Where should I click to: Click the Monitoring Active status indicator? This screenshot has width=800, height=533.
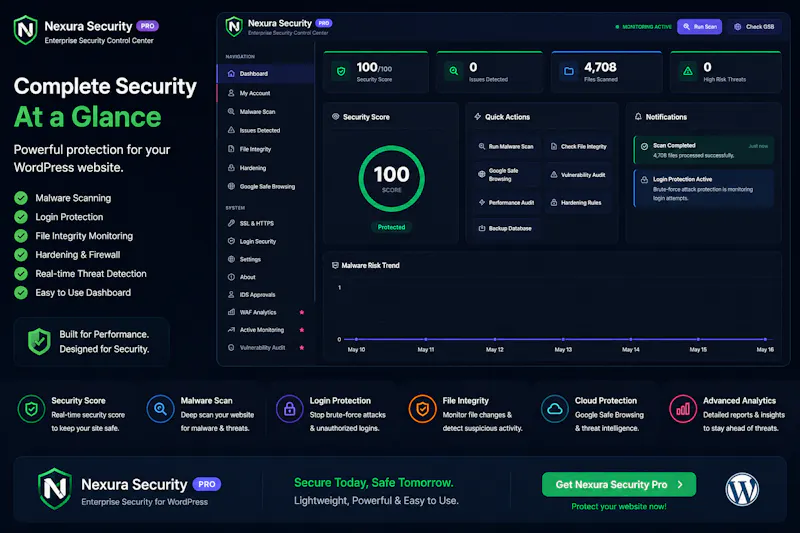coord(643,27)
